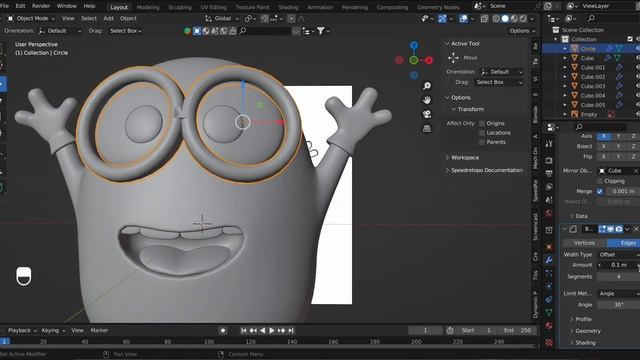Adjust the bevel Amount 0.1 m field
The width and height of the screenshot is (640, 360).
coord(618,265)
